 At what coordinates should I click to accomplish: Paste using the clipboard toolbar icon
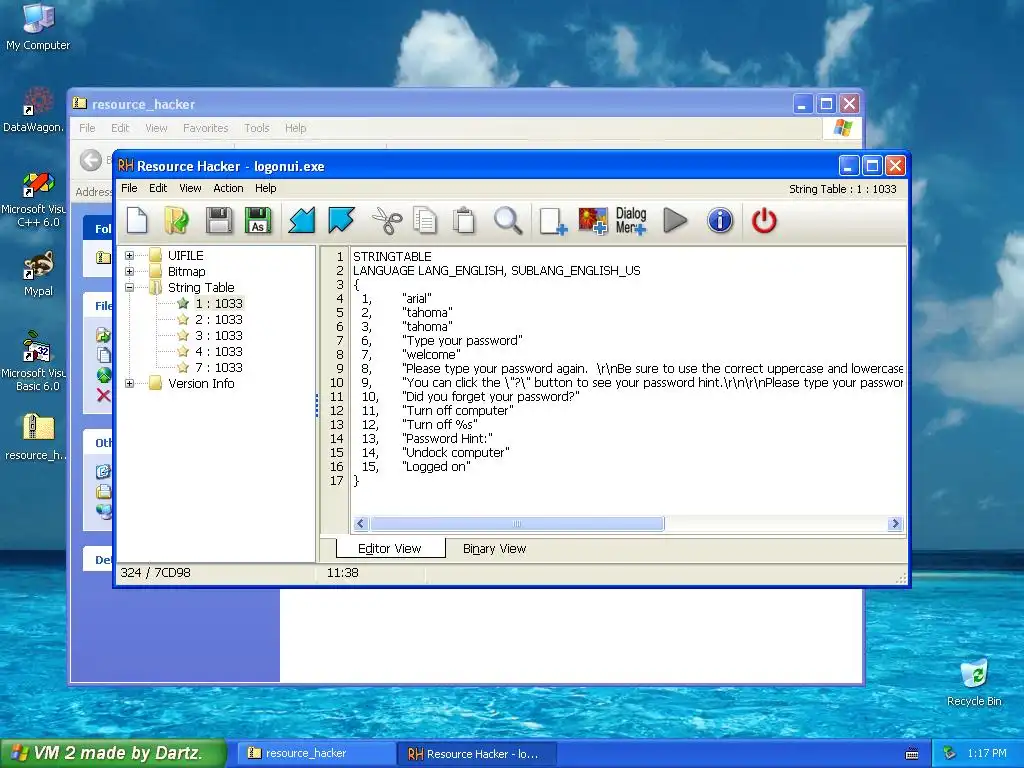[x=464, y=221]
